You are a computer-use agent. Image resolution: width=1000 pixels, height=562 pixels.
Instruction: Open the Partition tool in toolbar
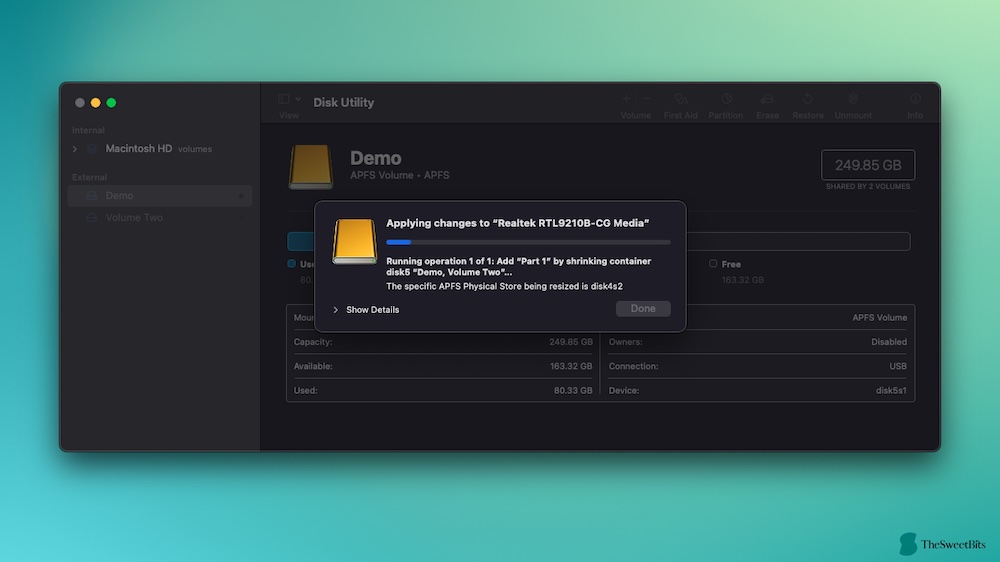[726, 100]
